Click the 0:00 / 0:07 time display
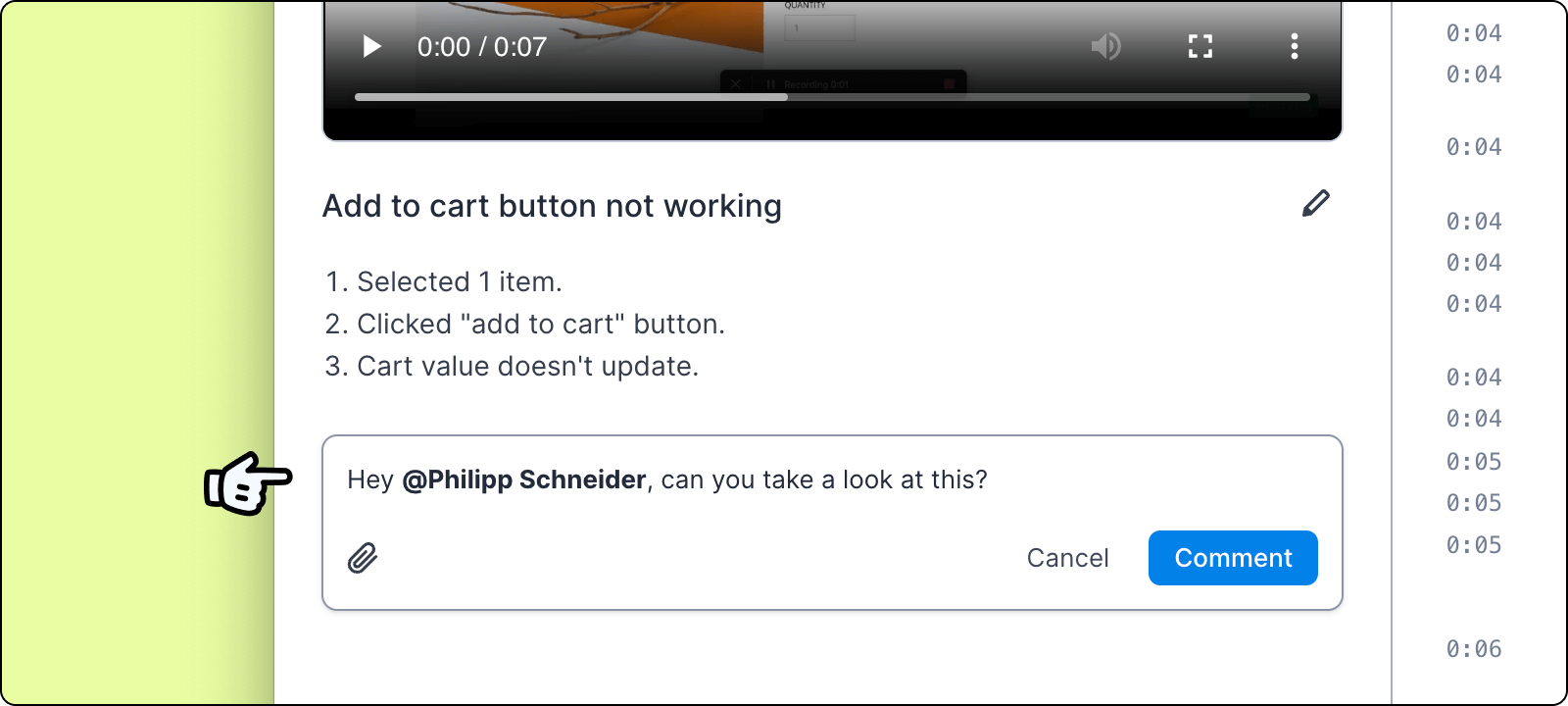This screenshot has height=706, width=1568. (482, 47)
